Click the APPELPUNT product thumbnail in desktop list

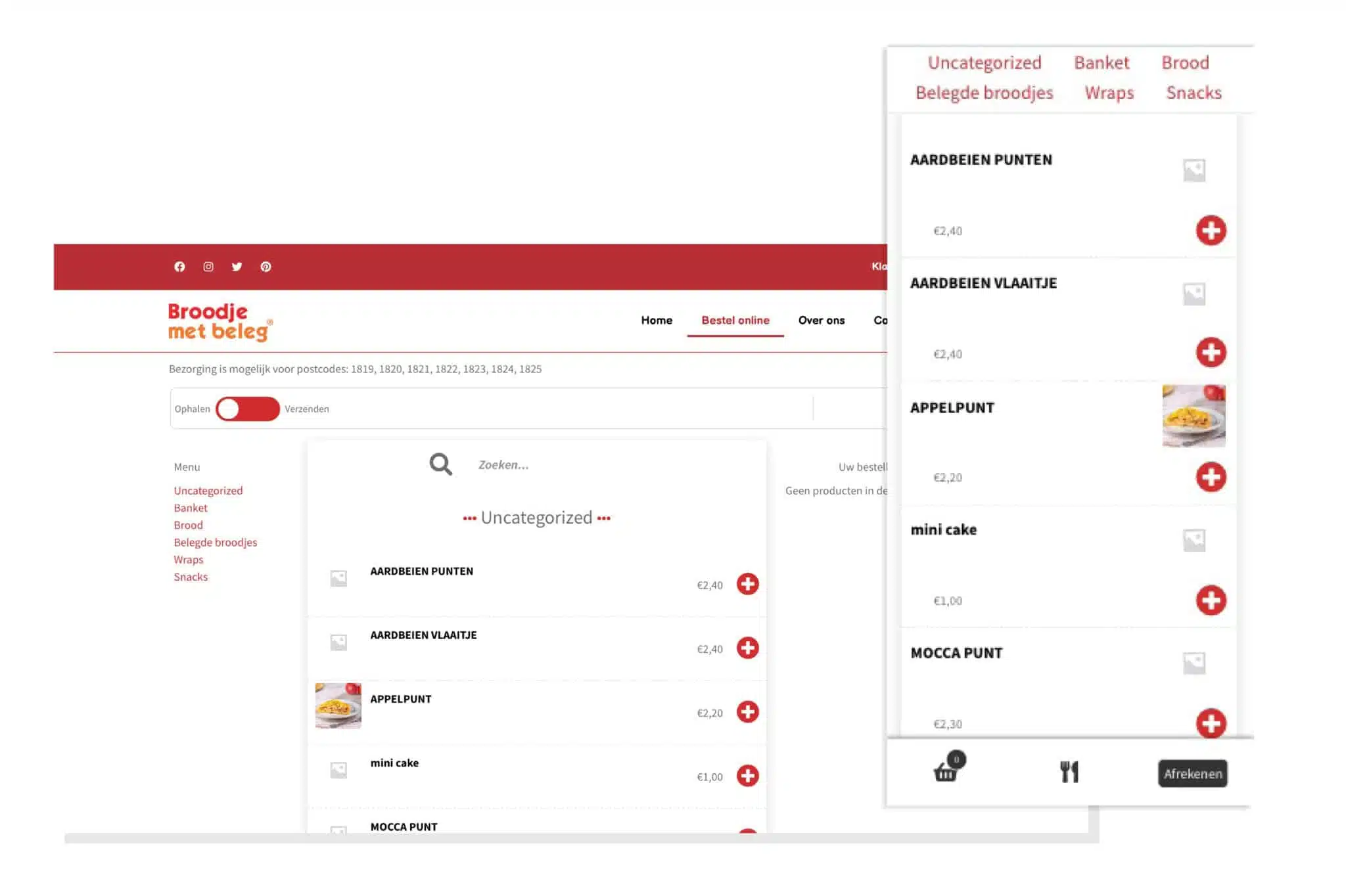pos(338,706)
